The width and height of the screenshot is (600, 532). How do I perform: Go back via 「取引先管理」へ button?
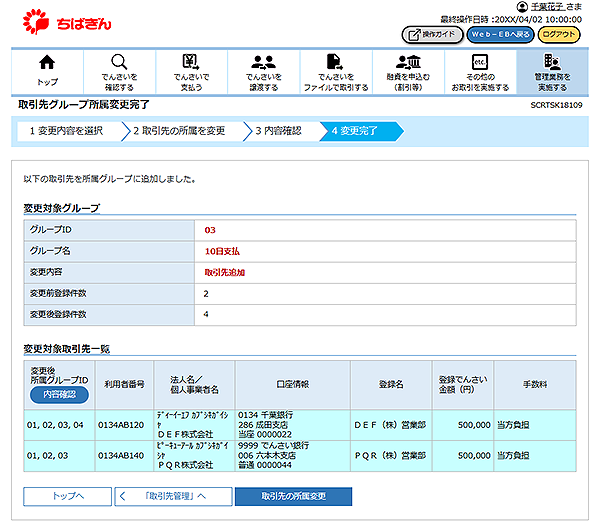point(173,496)
